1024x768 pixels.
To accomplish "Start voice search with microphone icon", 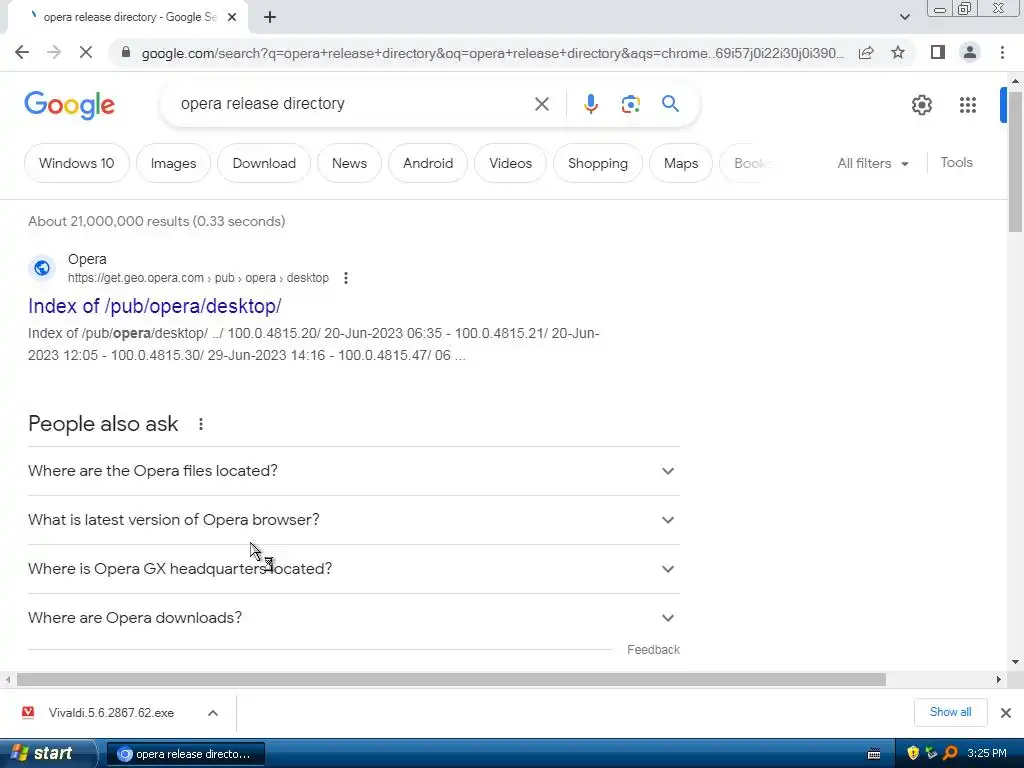I will [x=590, y=104].
